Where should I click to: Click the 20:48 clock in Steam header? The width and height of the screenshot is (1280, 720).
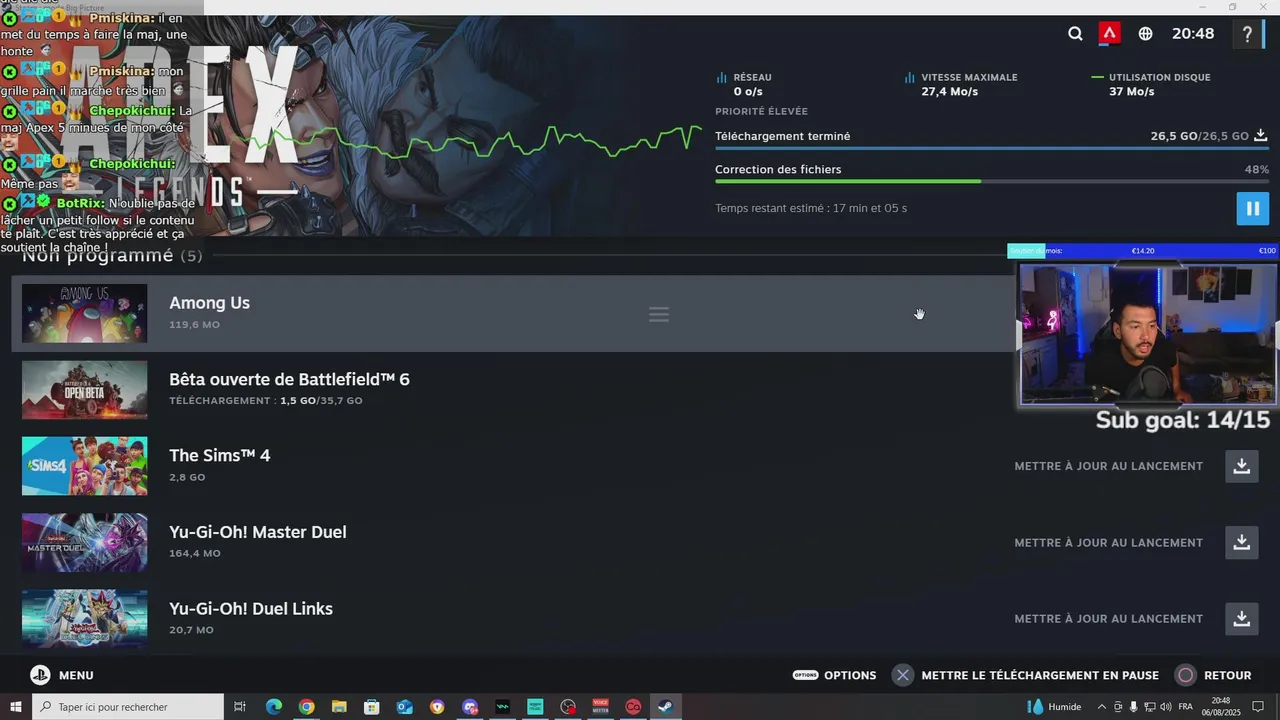click(1193, 33)
